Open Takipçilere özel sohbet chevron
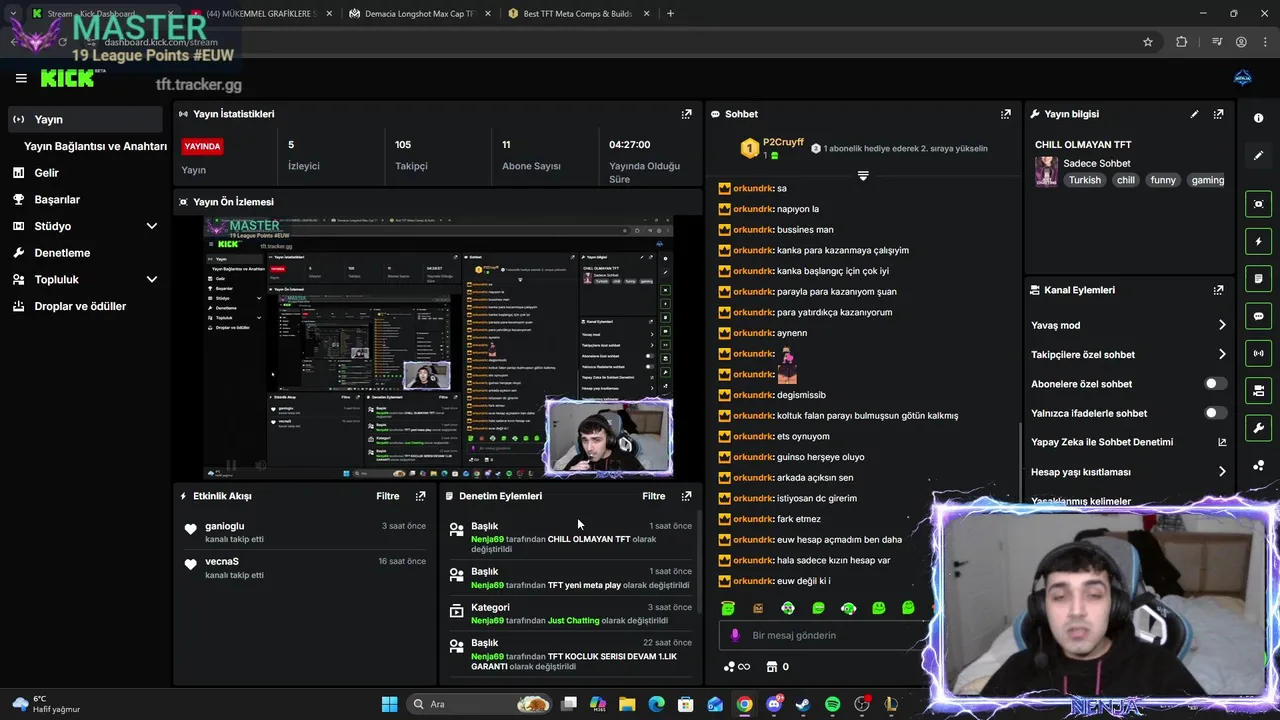 click(1222, 354)
